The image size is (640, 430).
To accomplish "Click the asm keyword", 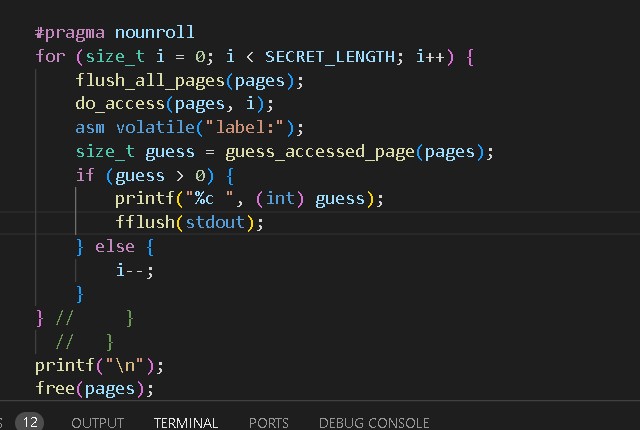I will (90, 127).
